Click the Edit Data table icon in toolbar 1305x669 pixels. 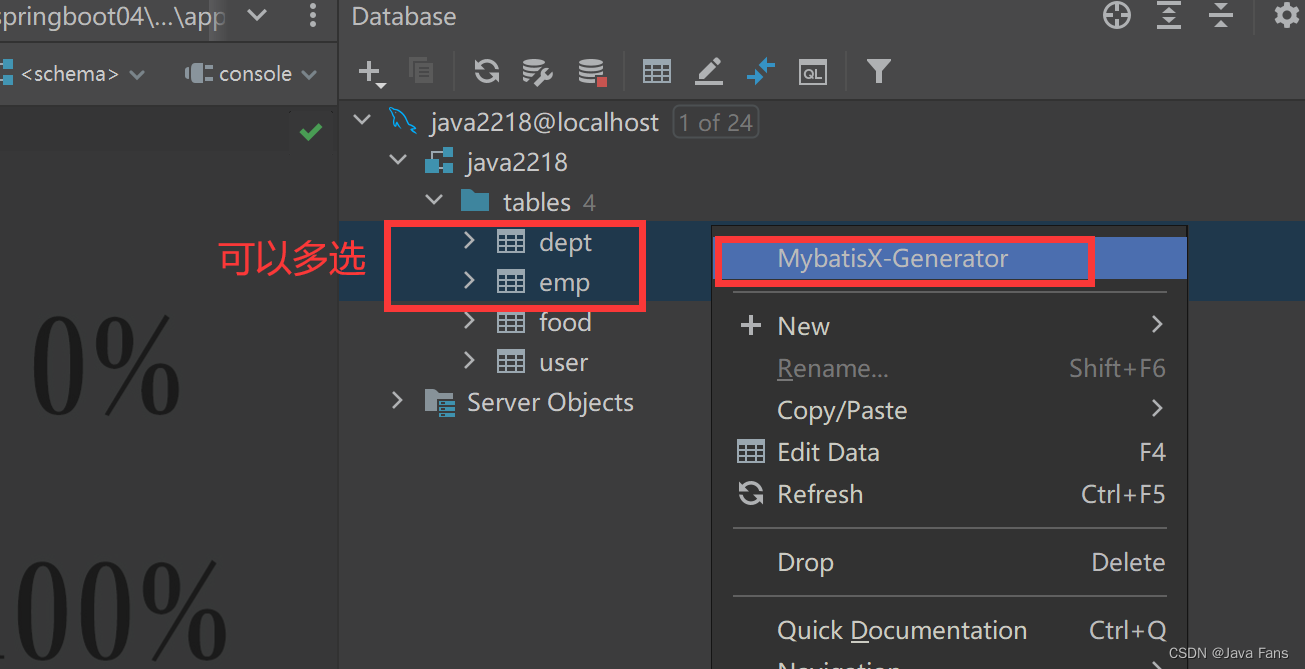click(x=657, y=71)
